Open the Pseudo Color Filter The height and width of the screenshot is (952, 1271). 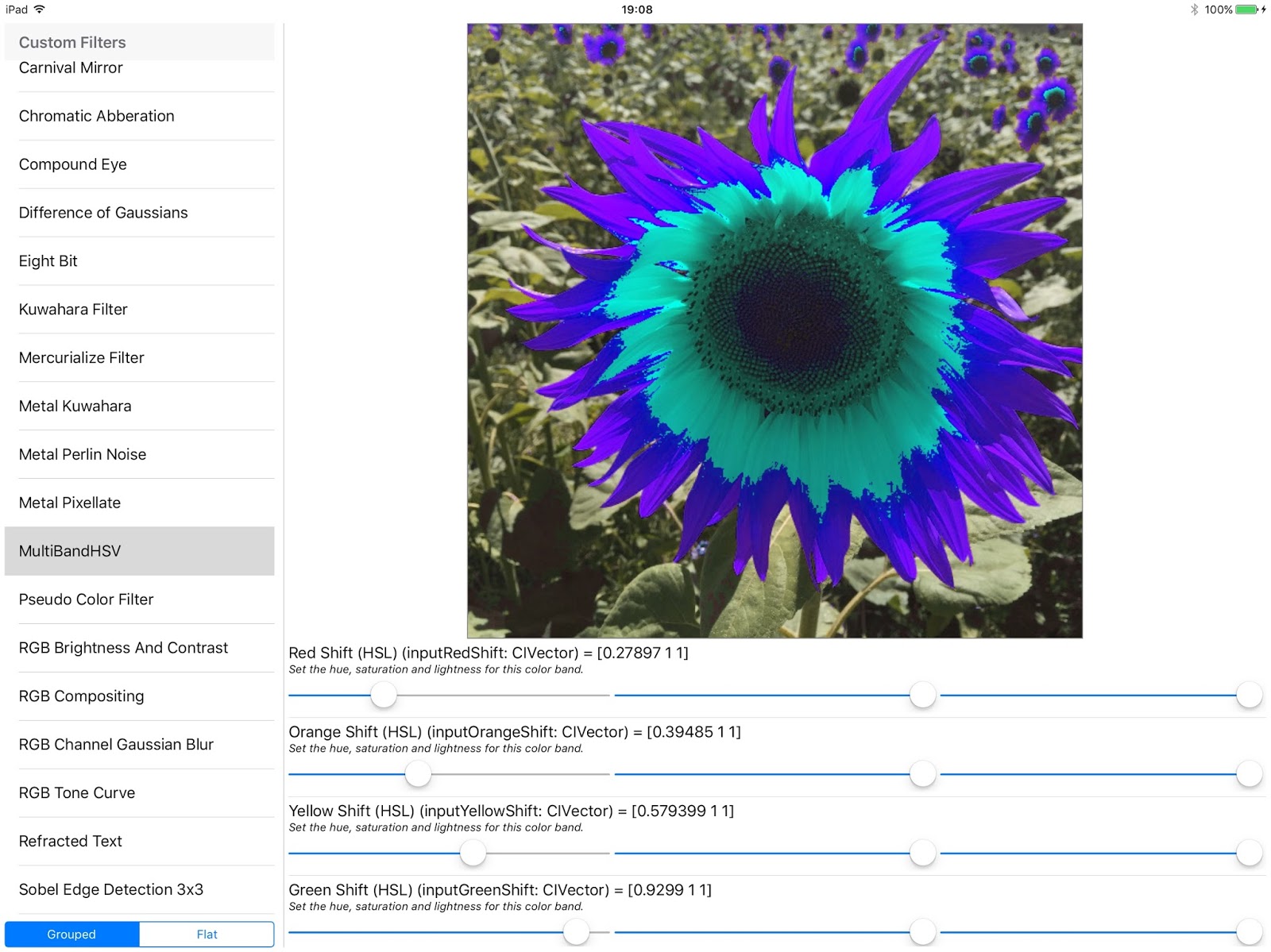[86, 599]
